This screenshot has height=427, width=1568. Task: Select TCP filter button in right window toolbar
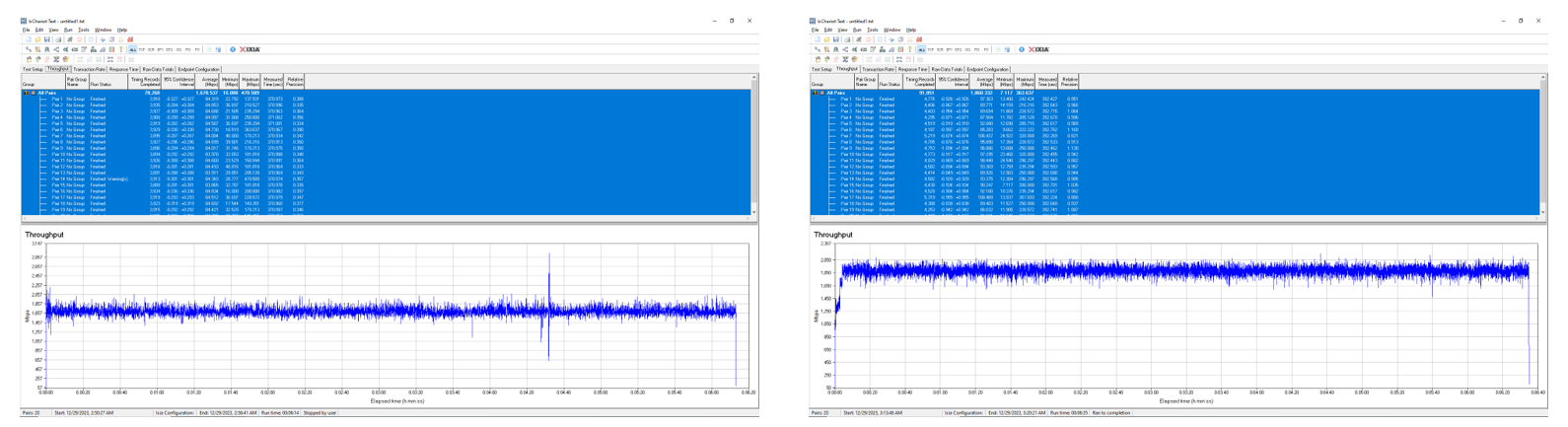click(x=931, y=49)
